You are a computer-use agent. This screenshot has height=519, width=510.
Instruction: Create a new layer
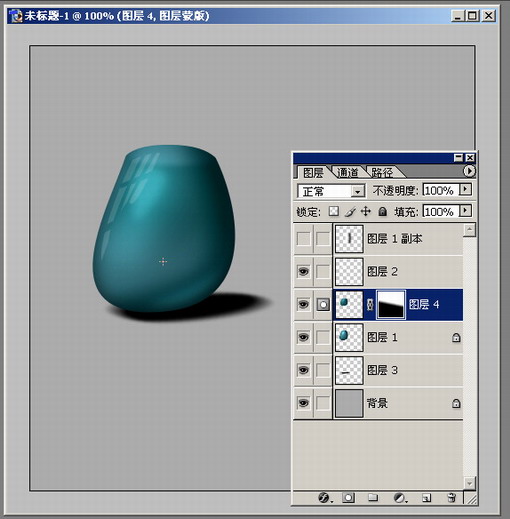[426, 498]
